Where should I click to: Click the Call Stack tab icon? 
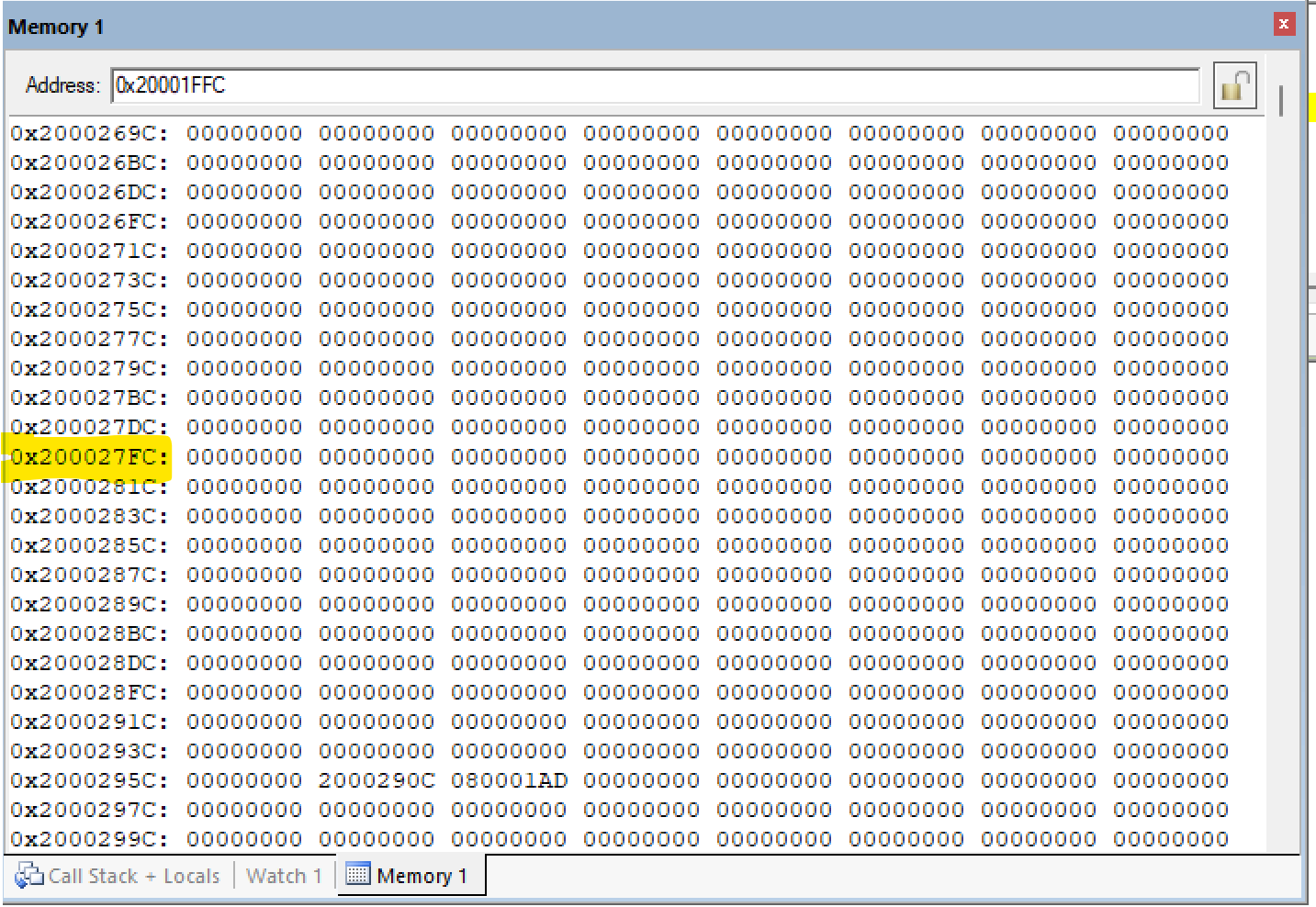pyautogui.click(x=28, y=875)
